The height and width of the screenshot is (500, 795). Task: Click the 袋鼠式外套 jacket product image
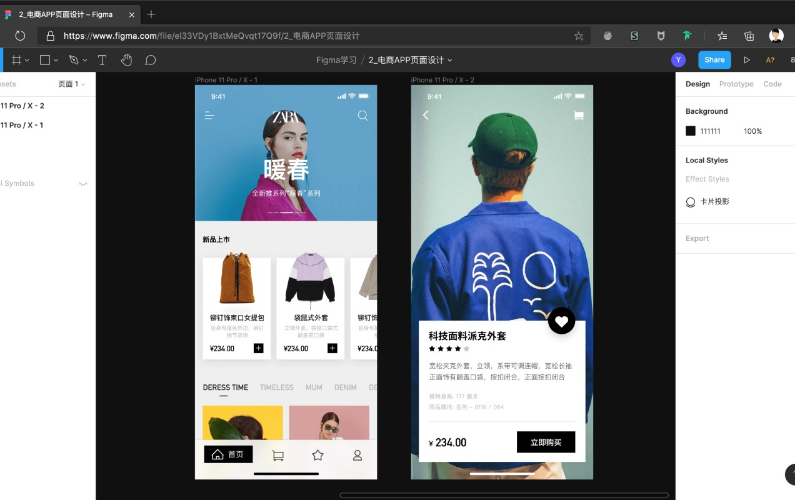(310, 279)
